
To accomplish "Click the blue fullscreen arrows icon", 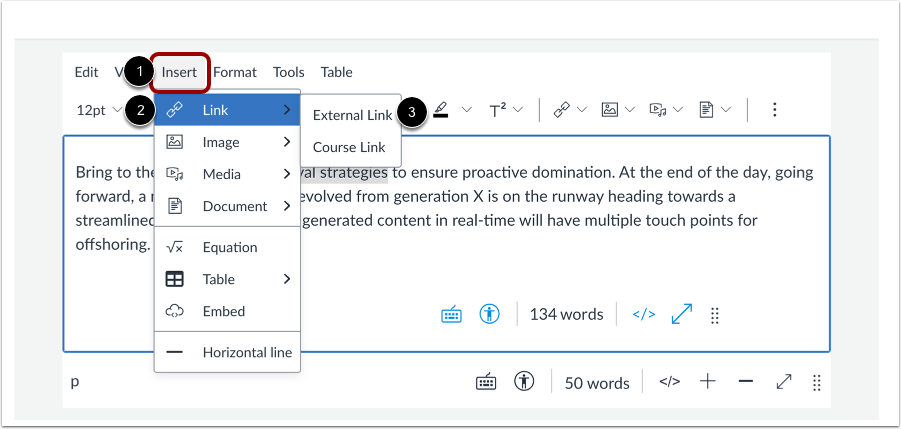I will (681, 314).
